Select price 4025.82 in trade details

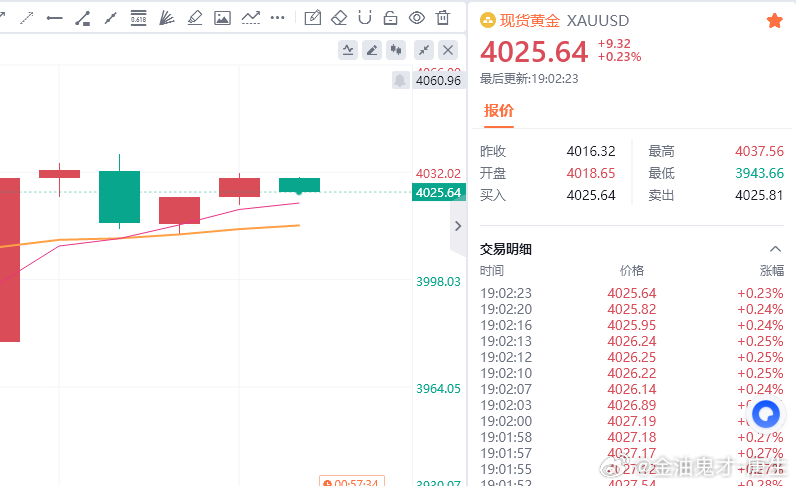point(632,309)
